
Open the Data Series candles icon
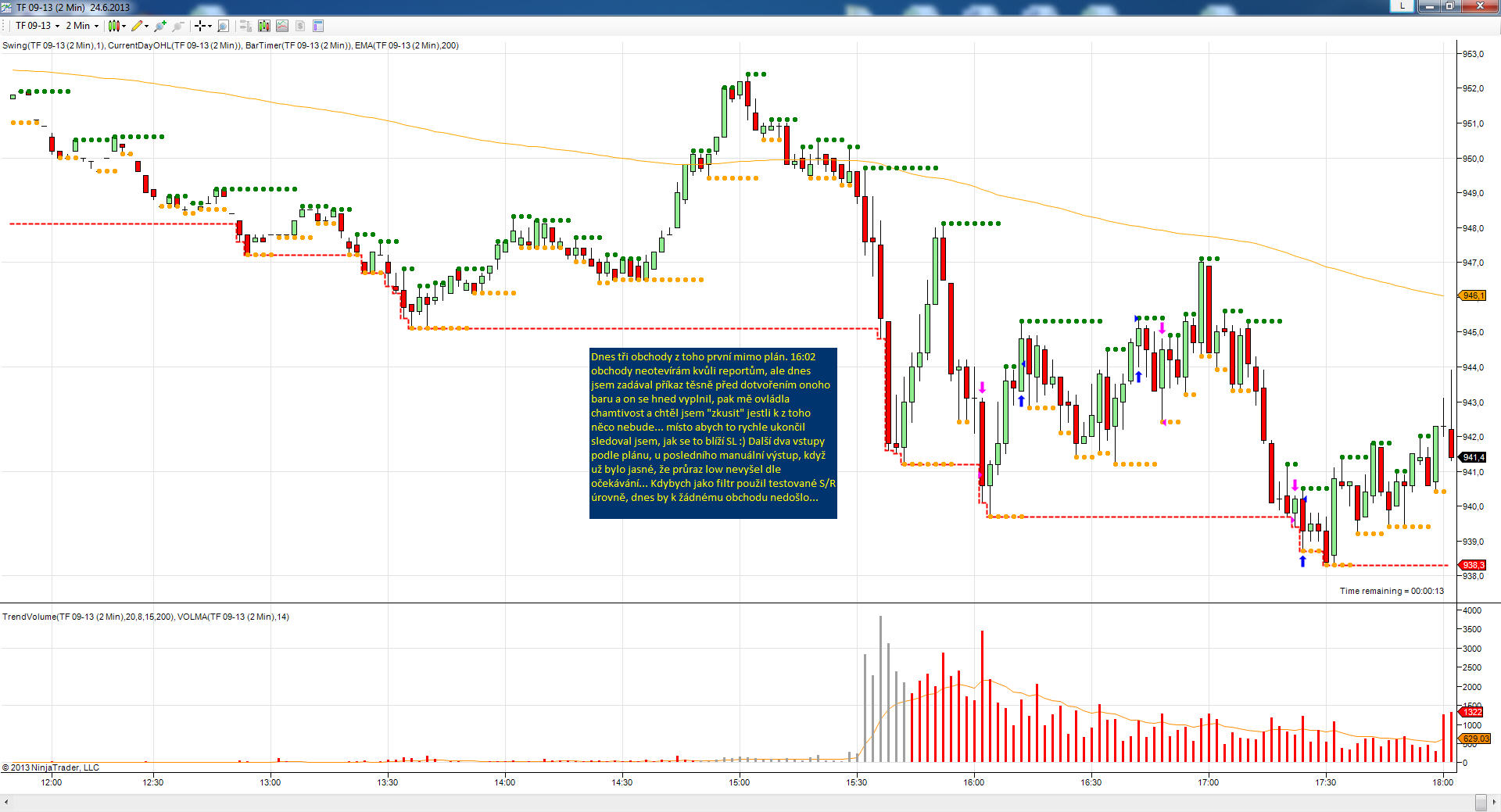263,26
